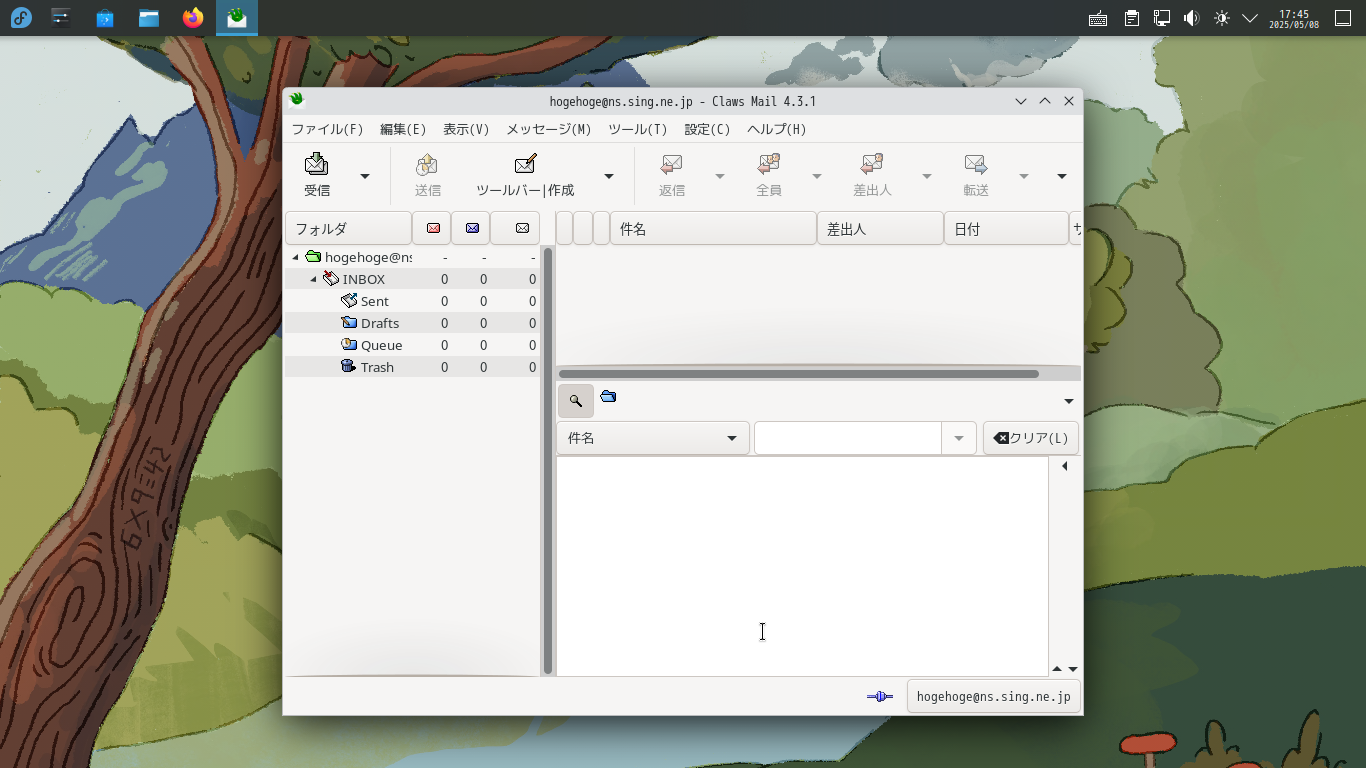
Task: Open the 件名 search type dropdown
Action: (652, 438)
